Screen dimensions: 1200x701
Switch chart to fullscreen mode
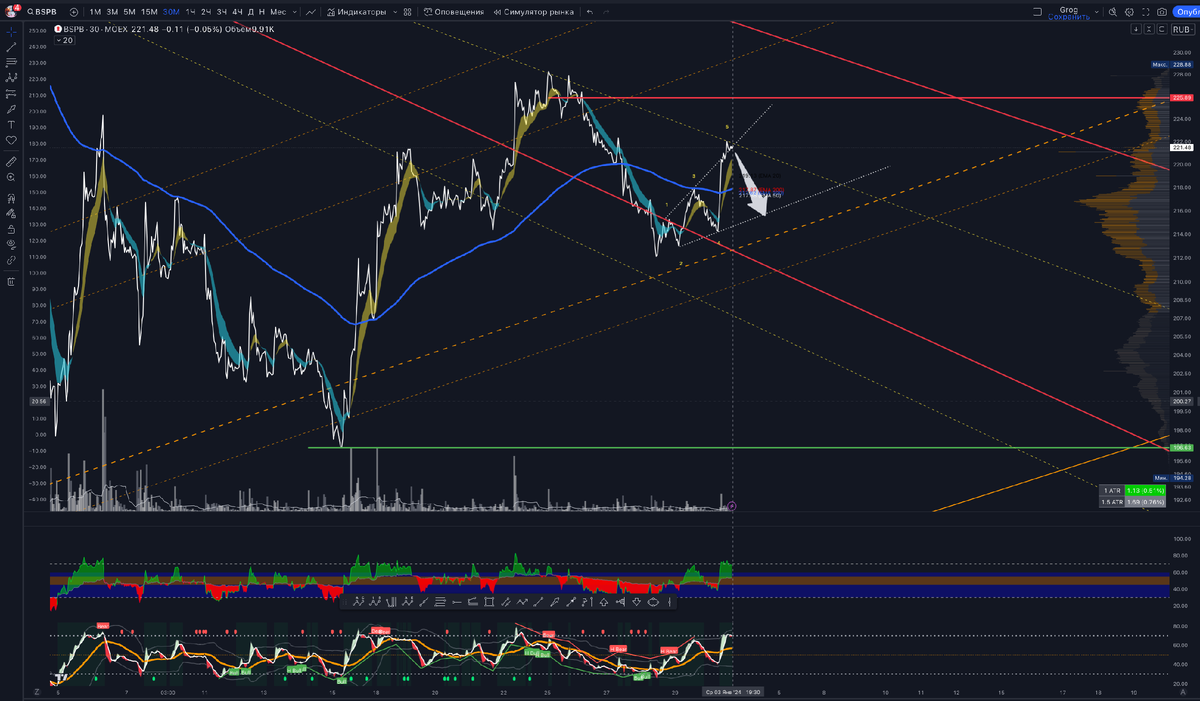1145,12
